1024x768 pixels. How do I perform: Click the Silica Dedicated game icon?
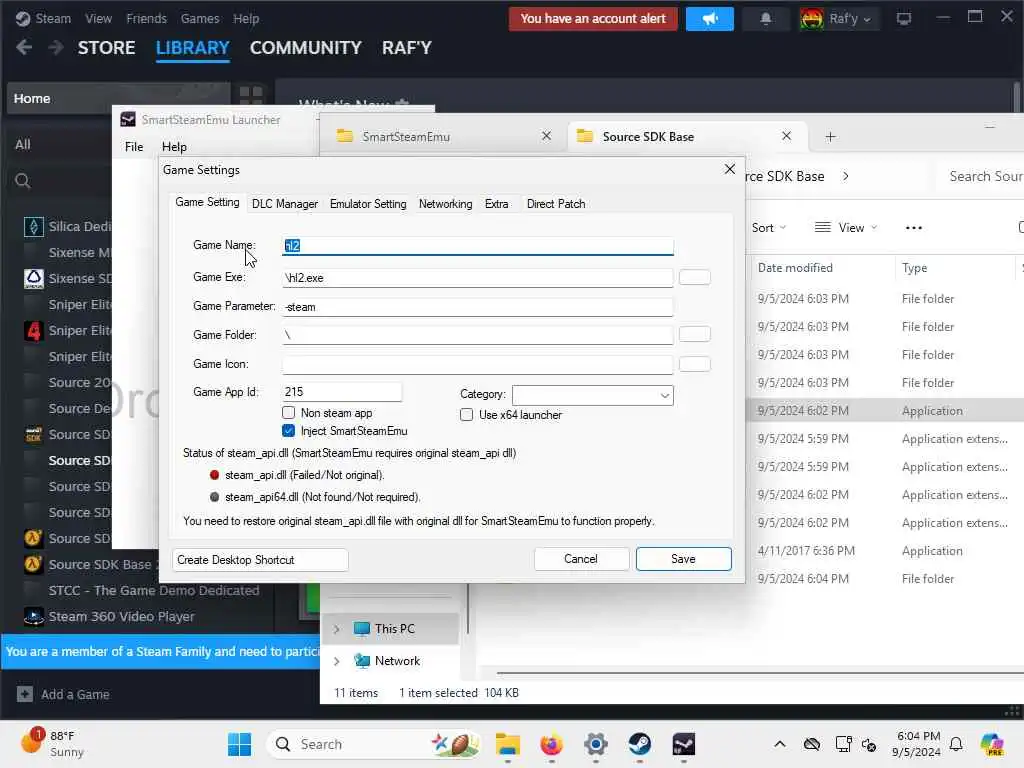(x=33, y=227)
